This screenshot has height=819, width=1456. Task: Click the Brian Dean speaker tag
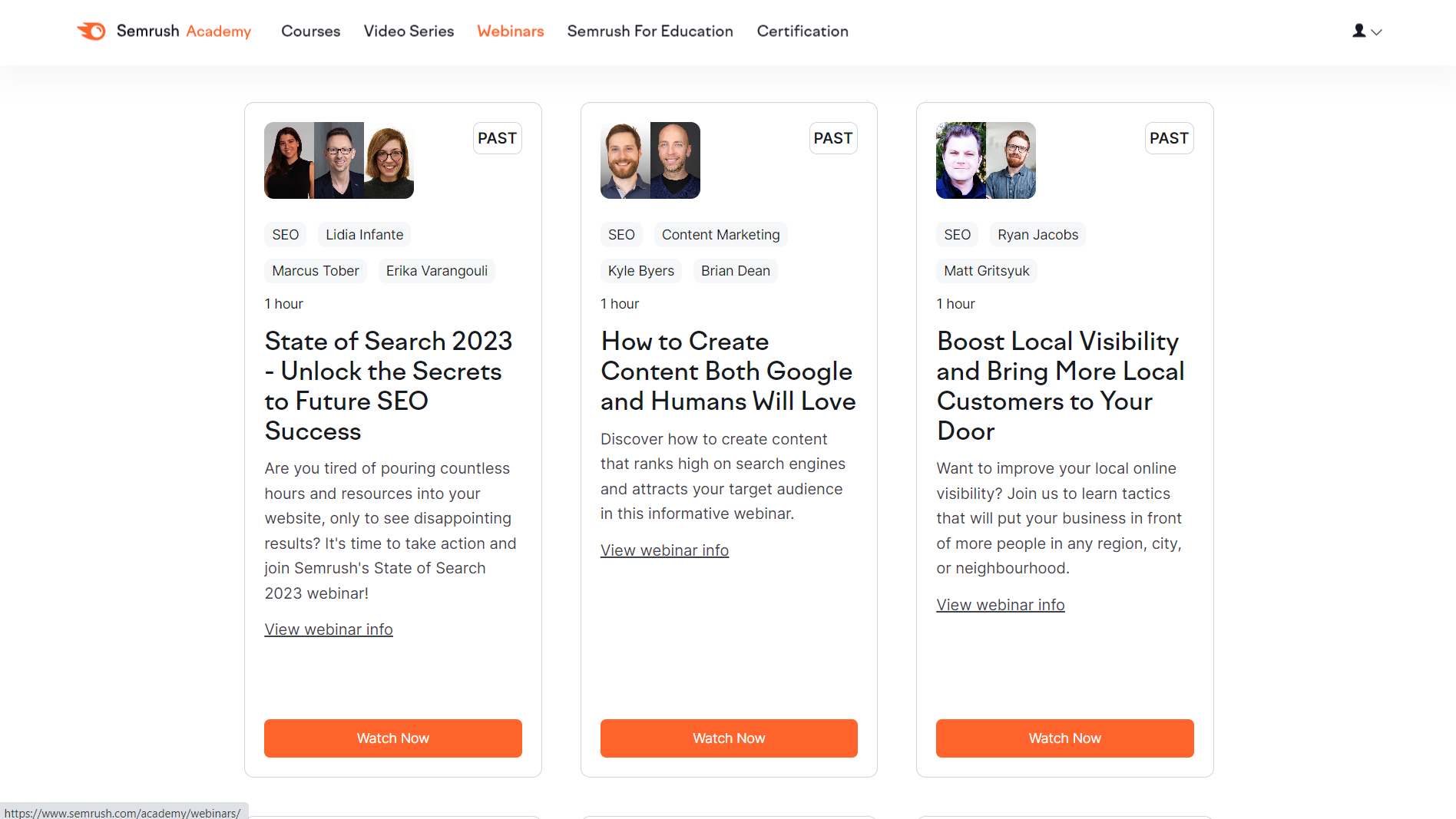click(x=735, y=270)
